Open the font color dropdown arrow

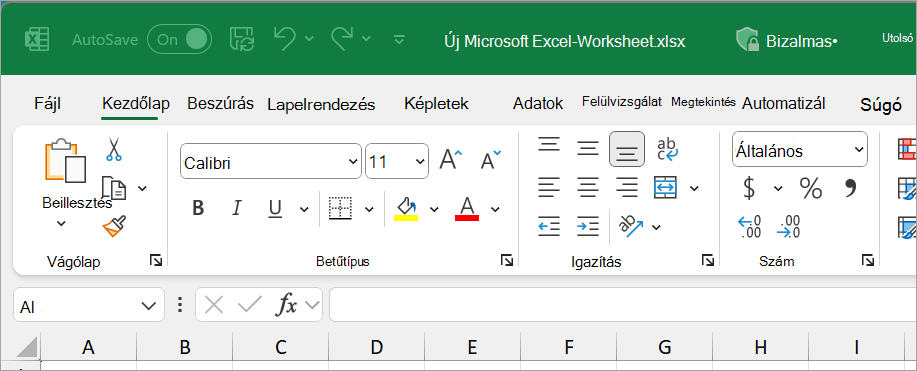(x=495, y=209)
